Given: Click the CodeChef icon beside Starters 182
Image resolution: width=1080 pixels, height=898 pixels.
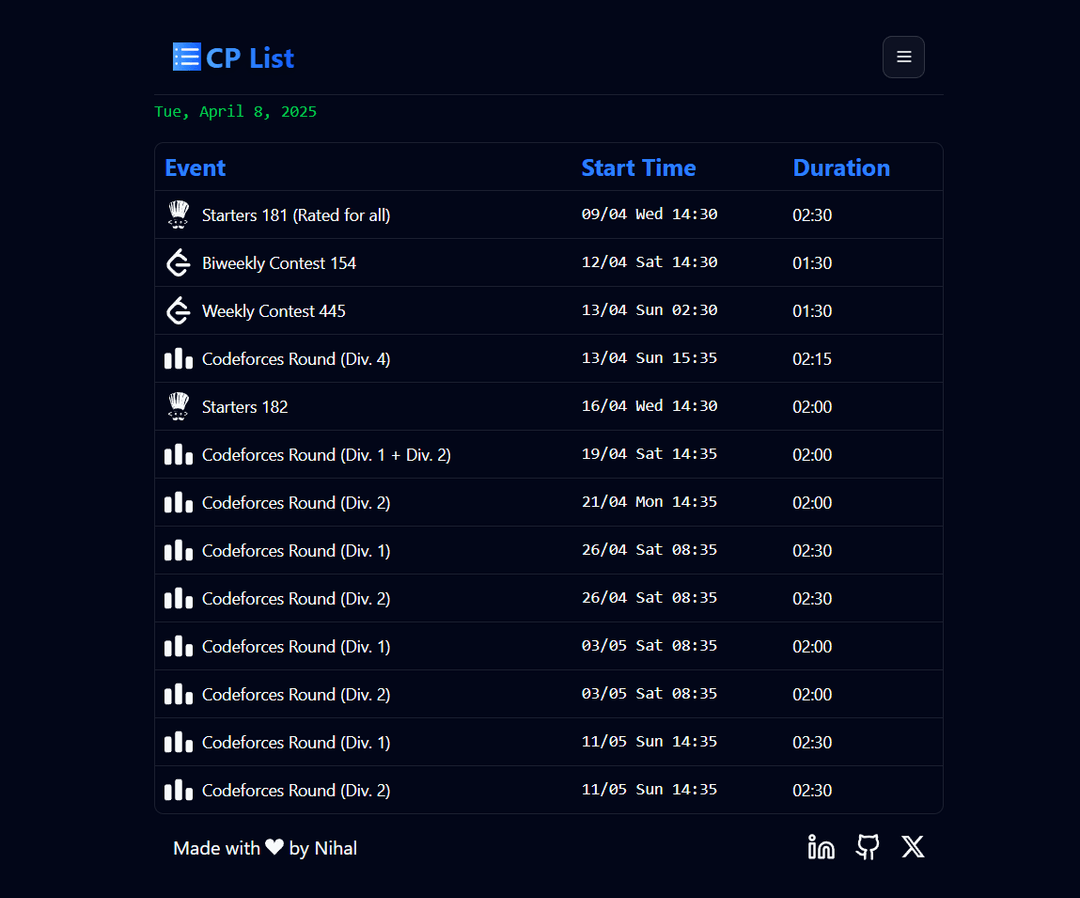Looking at the screenshot, I should point(178,407).
